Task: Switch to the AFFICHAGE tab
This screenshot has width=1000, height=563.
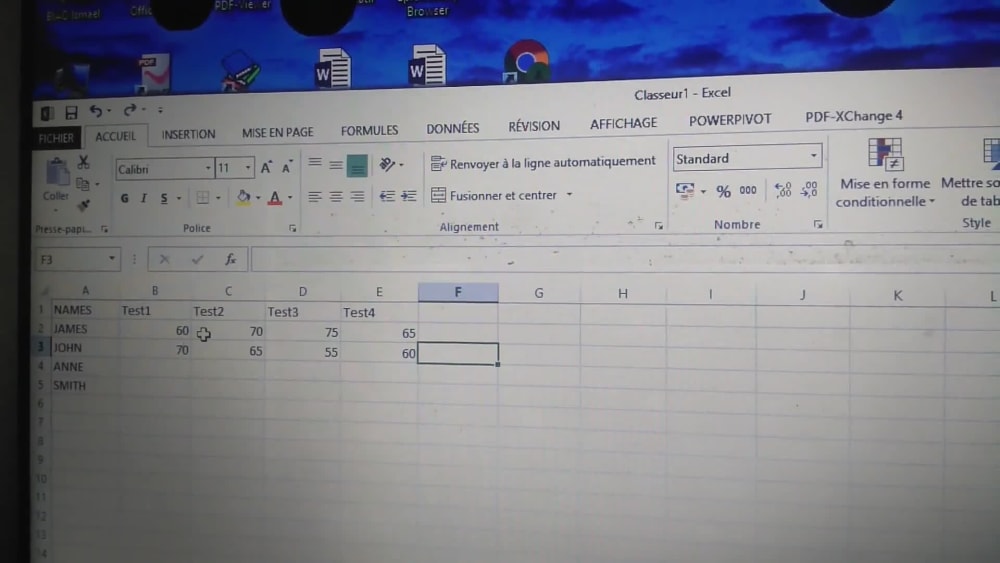Action: [x=623, y=123]
